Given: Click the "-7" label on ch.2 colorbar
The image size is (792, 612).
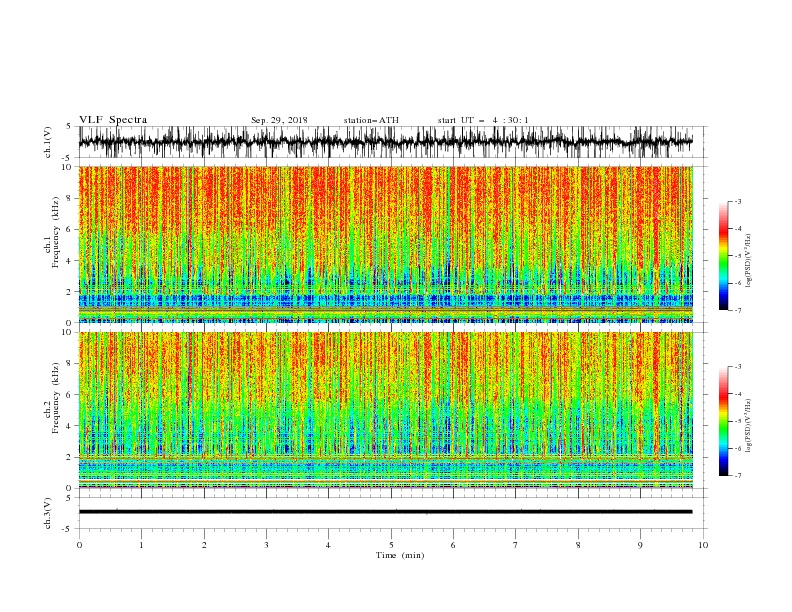Looking at the screenshot, I should point(737,476).
